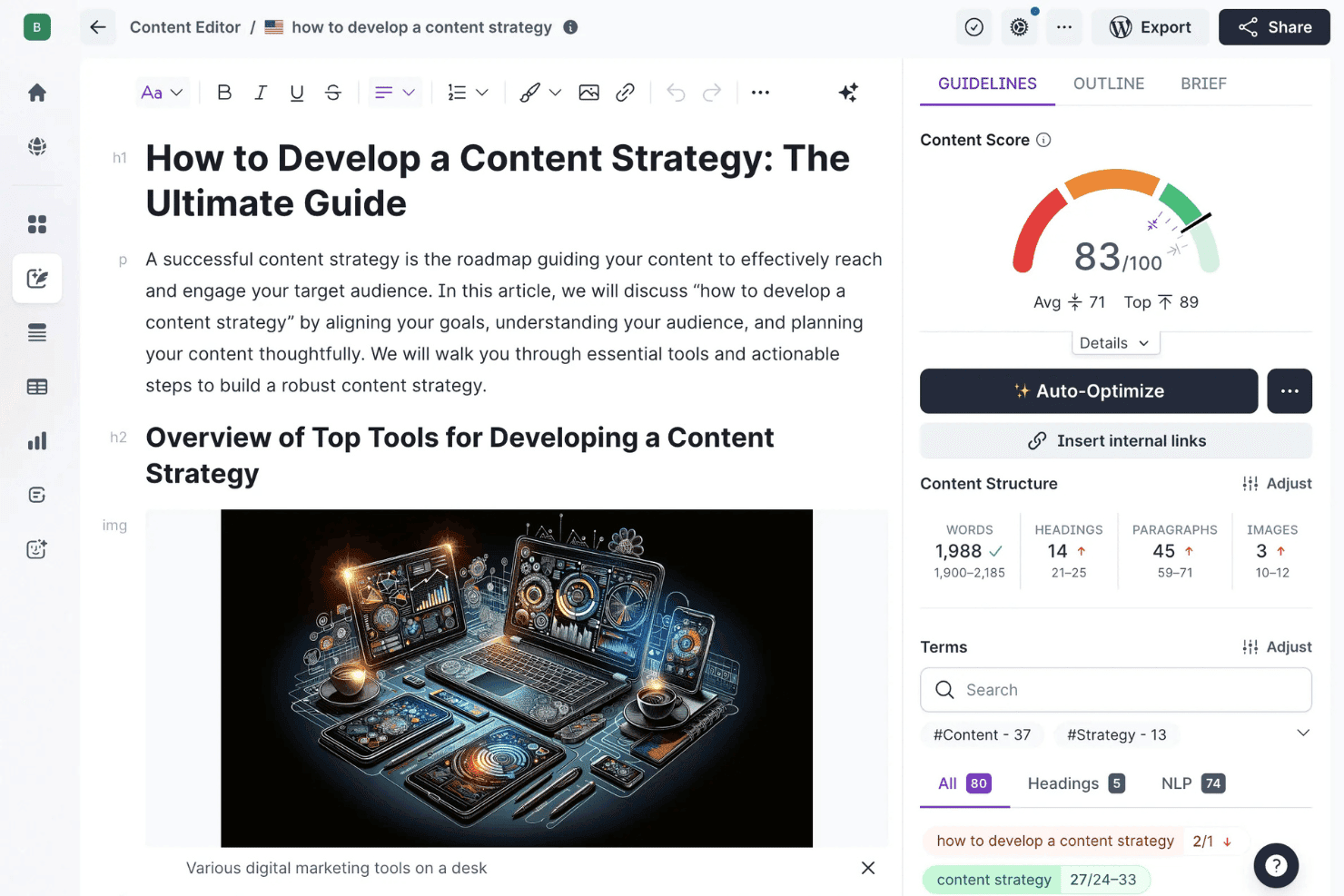Apply Italic formatting
Image resolution: width=1344 pixels, height=896 pixels.
(261, 93)
